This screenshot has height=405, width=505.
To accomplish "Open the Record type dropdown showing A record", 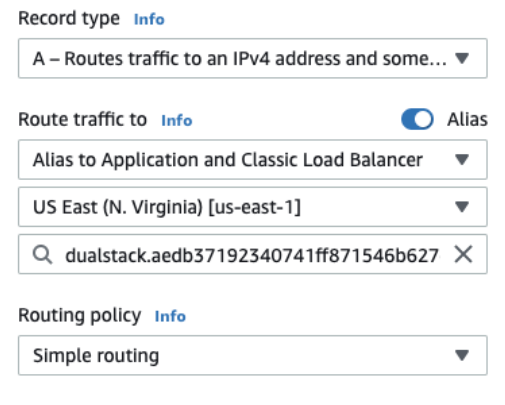I will [x=253, y=58].
